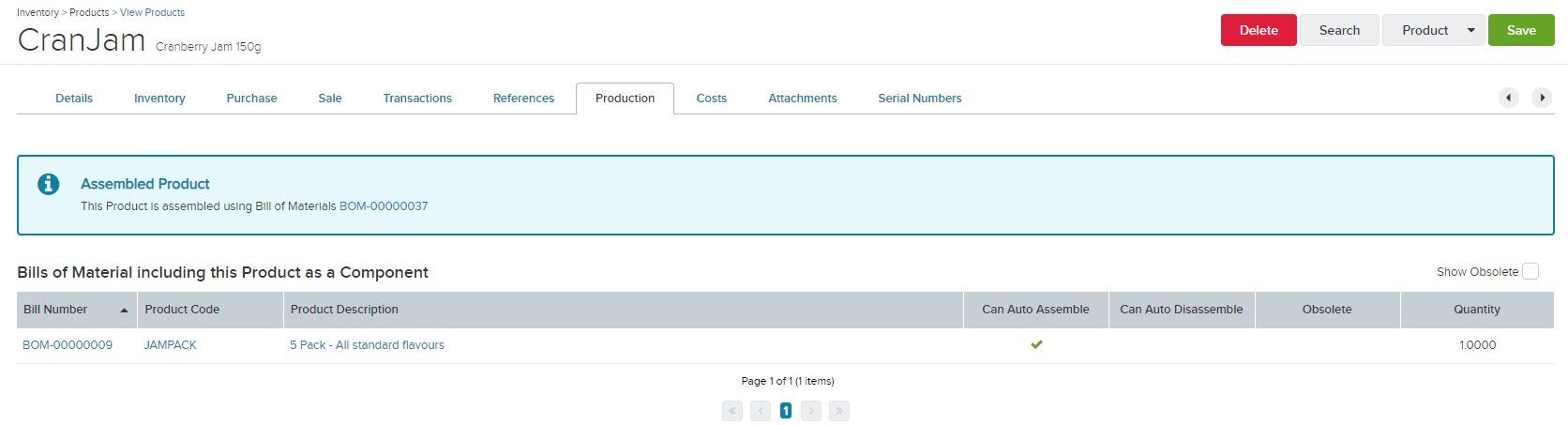Click the Can Auto Assemble green checkmark
This screenshot has height=425, width=1568.
click(1036, 344)
